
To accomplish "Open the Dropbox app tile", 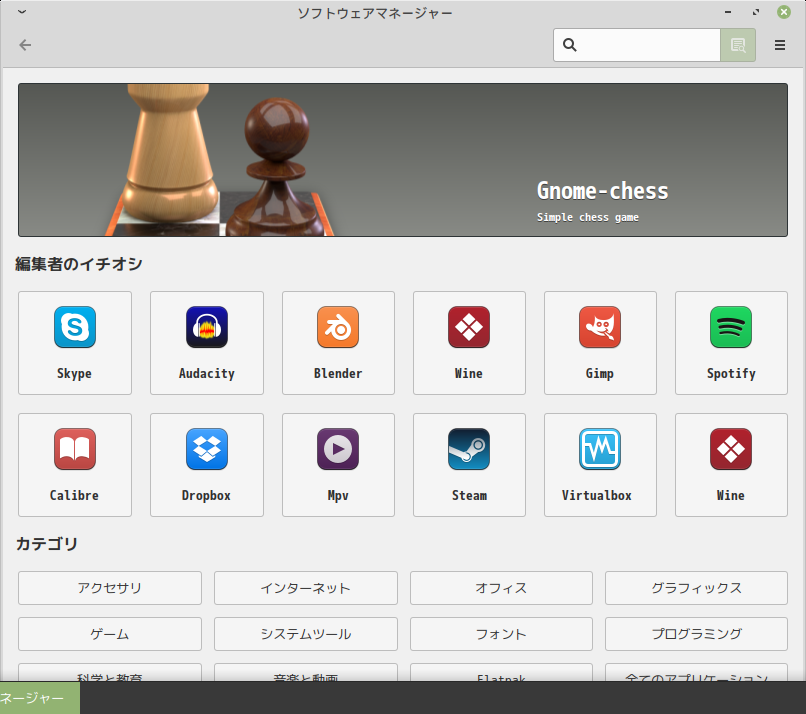I will click(207, 465).
